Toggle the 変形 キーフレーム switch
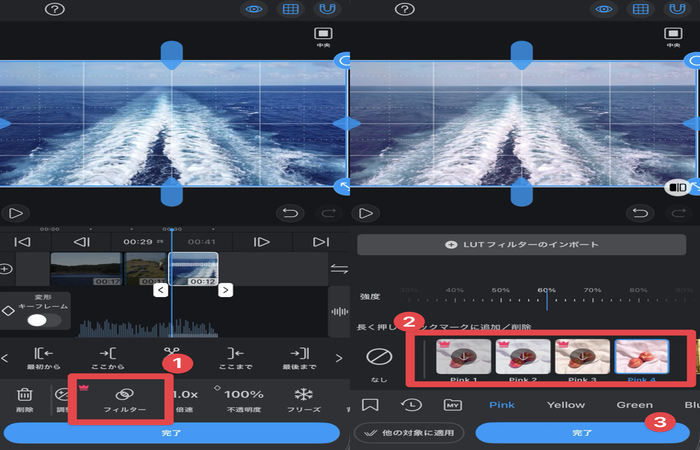The image size is (700, 450). click(x=43, y=320)
